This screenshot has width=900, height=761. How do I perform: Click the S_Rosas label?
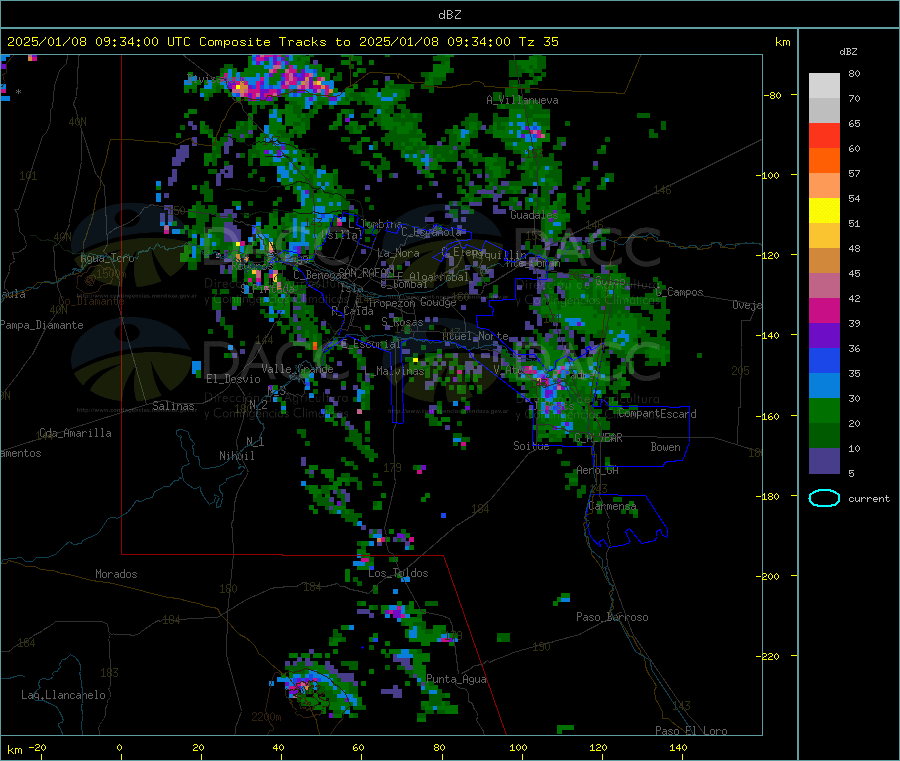pyautogui.click(x=402, y=323)
